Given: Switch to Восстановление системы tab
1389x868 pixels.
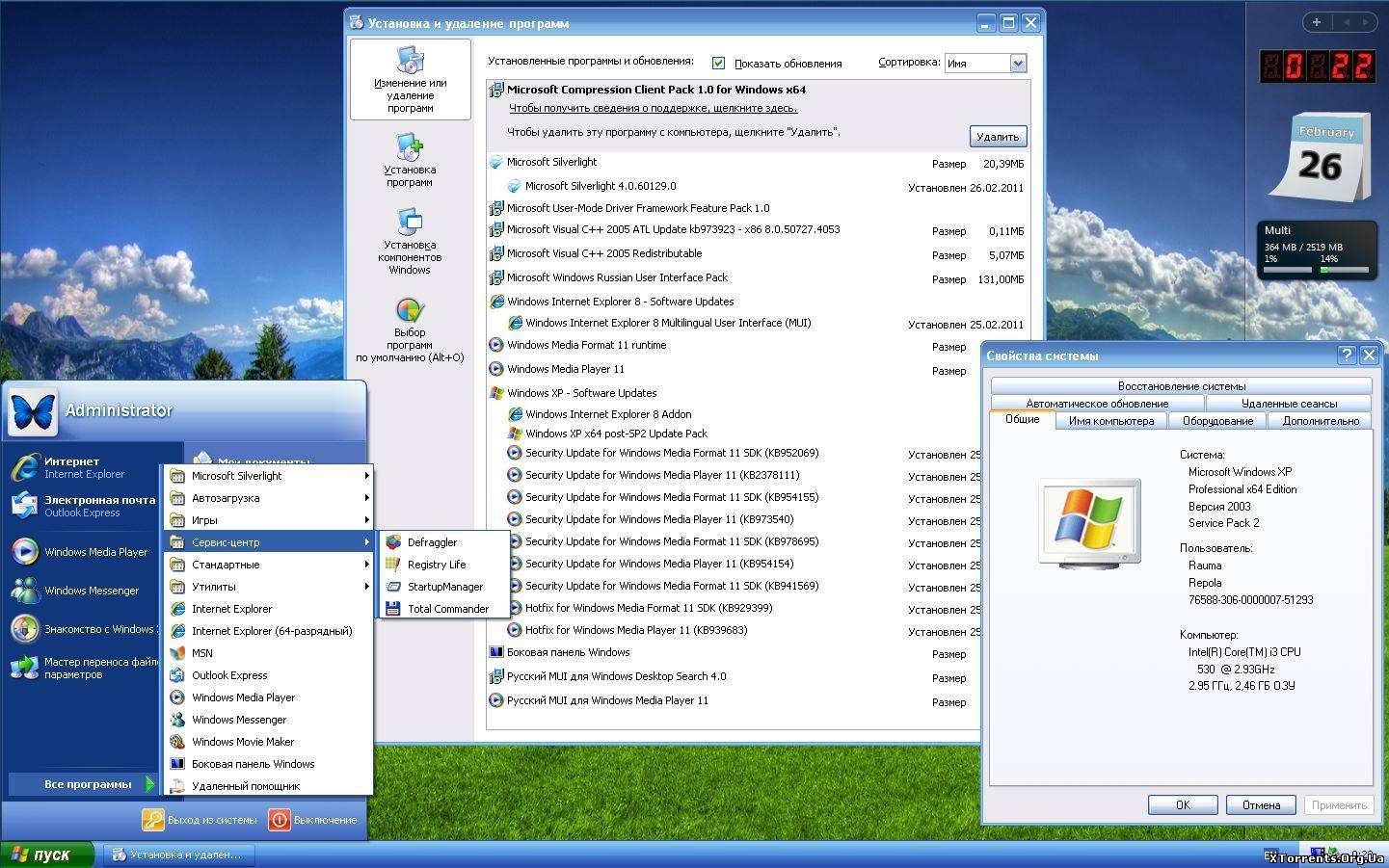Looking at the screenshot, I should 1181,385.
